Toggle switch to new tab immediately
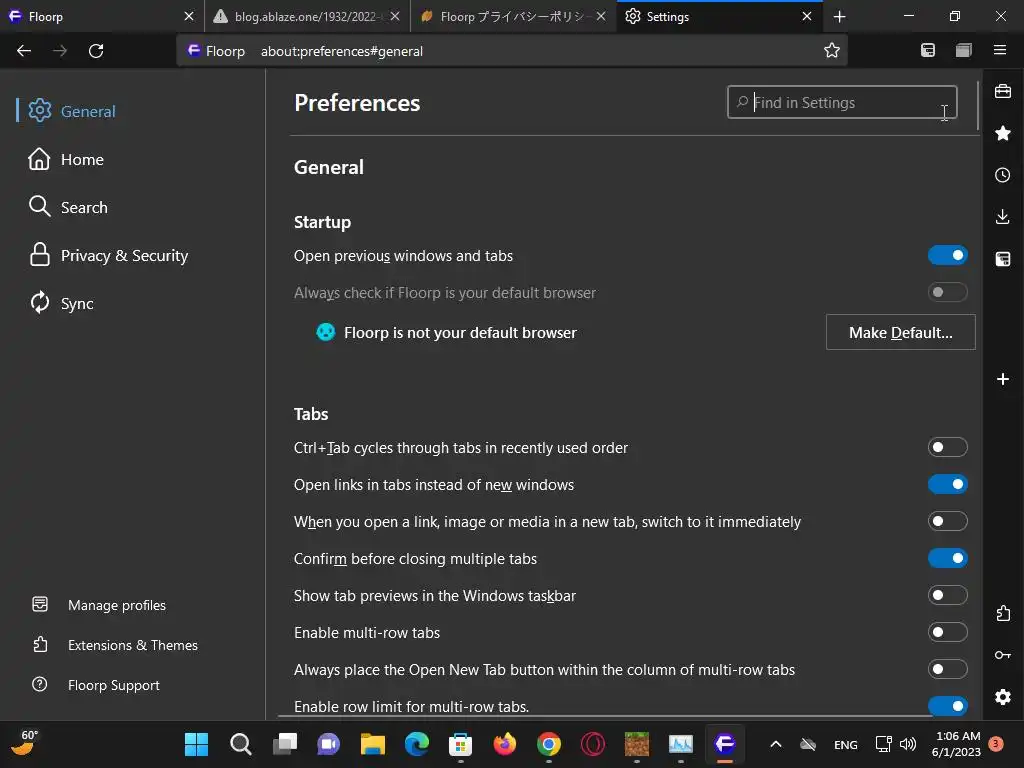Image resolution: width=1024 pixels, height=768 pixels. point(948,521)
